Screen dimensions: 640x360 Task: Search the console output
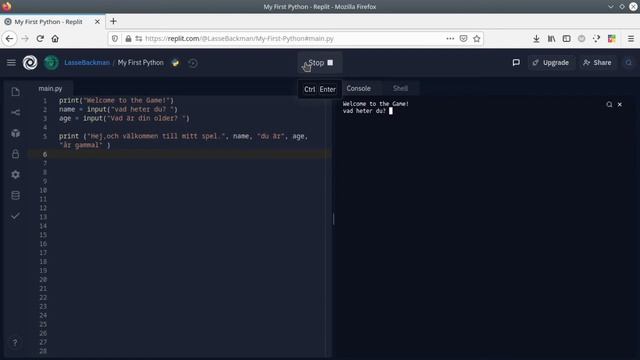click(x=609, y=104)
